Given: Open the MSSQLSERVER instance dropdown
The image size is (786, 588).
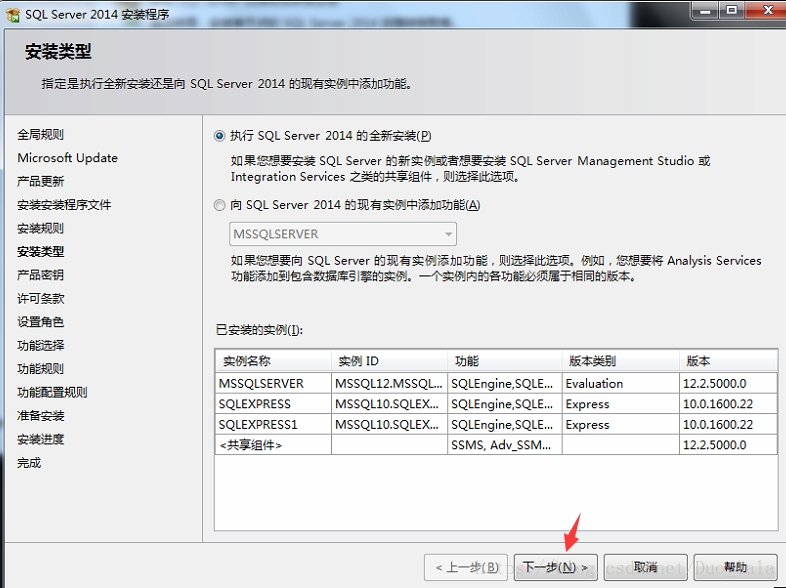Looking at the screenshot, I should coord(343,234).
